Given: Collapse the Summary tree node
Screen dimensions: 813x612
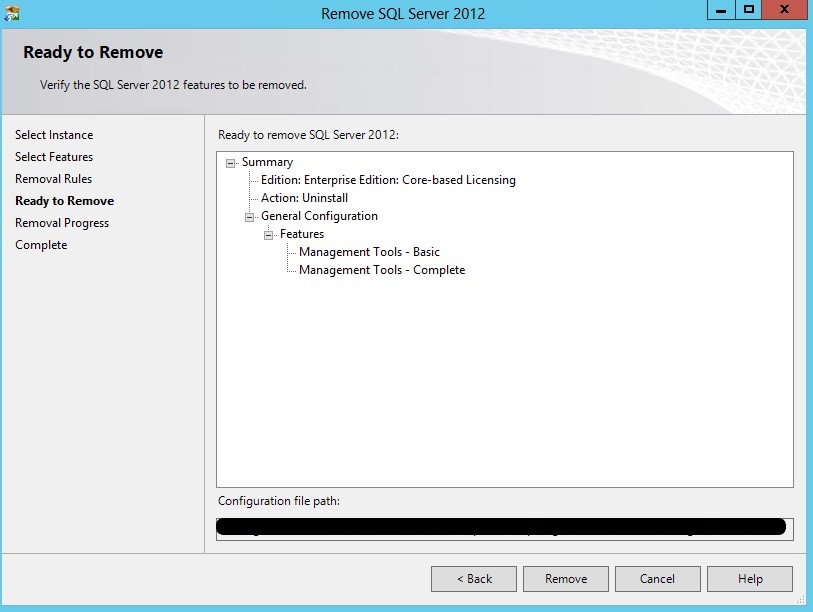Looking at the screenshot, I should tap(231, 162).
